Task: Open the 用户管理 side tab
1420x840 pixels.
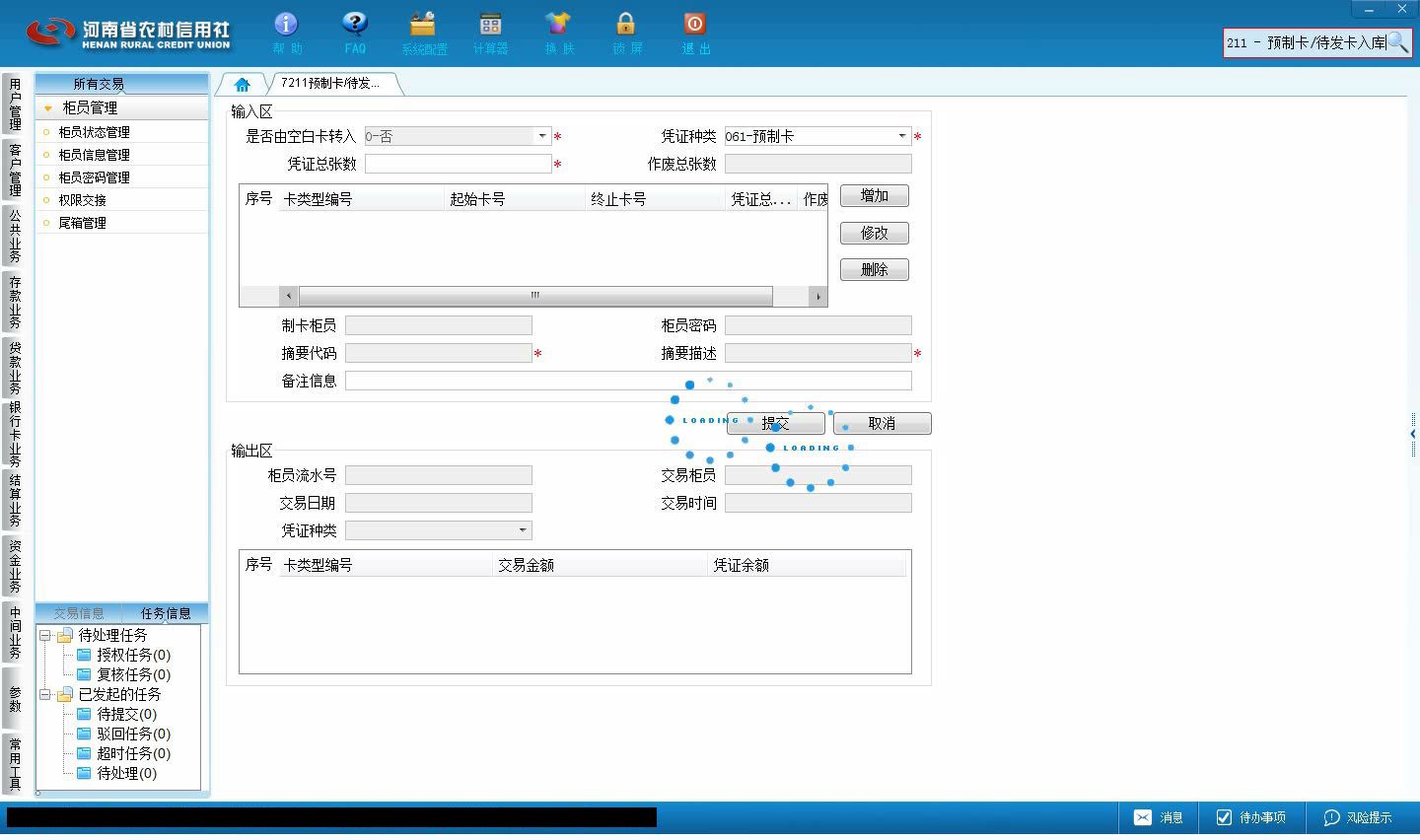Action: [x=14, y=104]
